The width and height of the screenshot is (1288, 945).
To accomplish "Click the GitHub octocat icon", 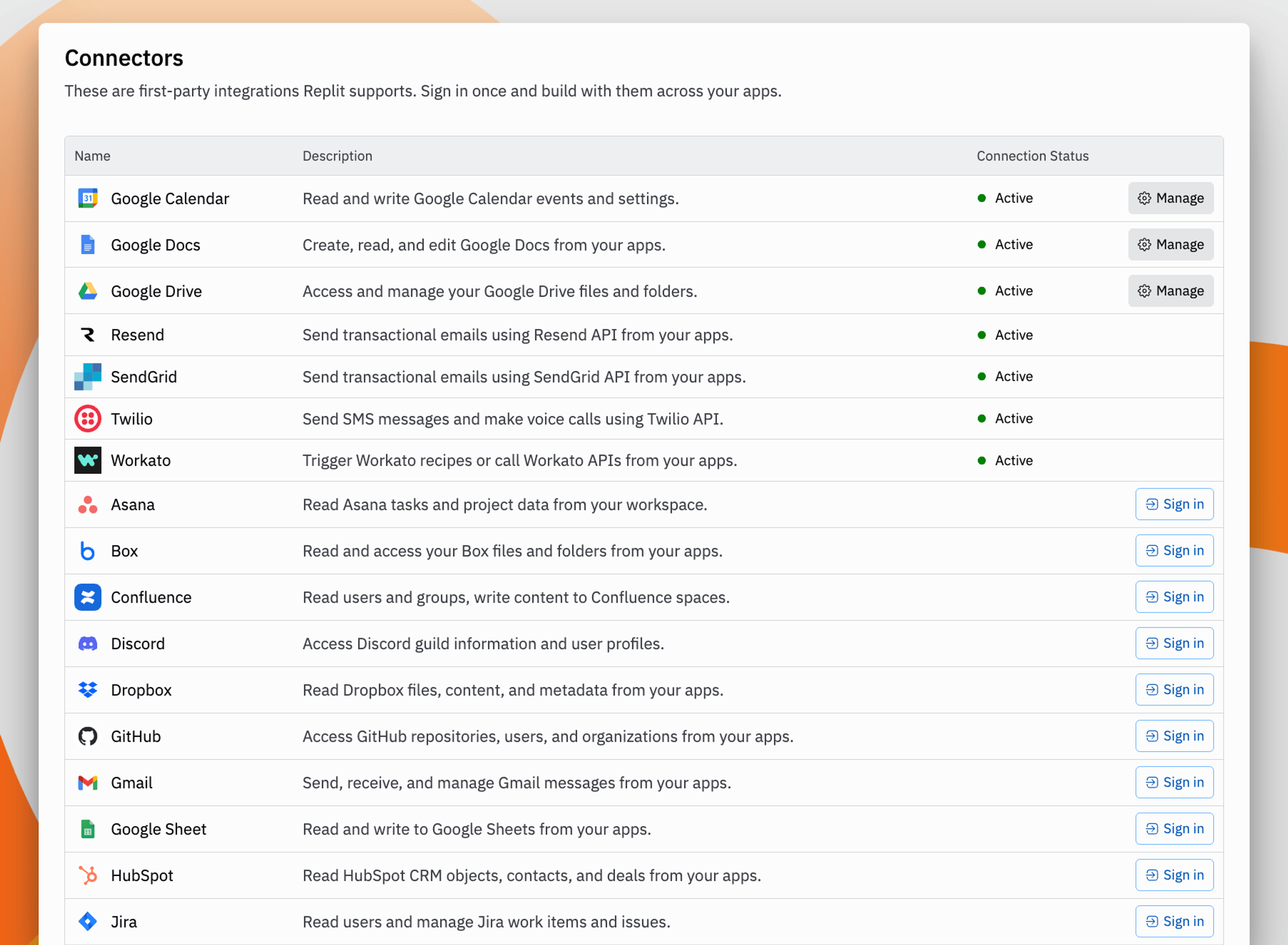I will [88, 736].
